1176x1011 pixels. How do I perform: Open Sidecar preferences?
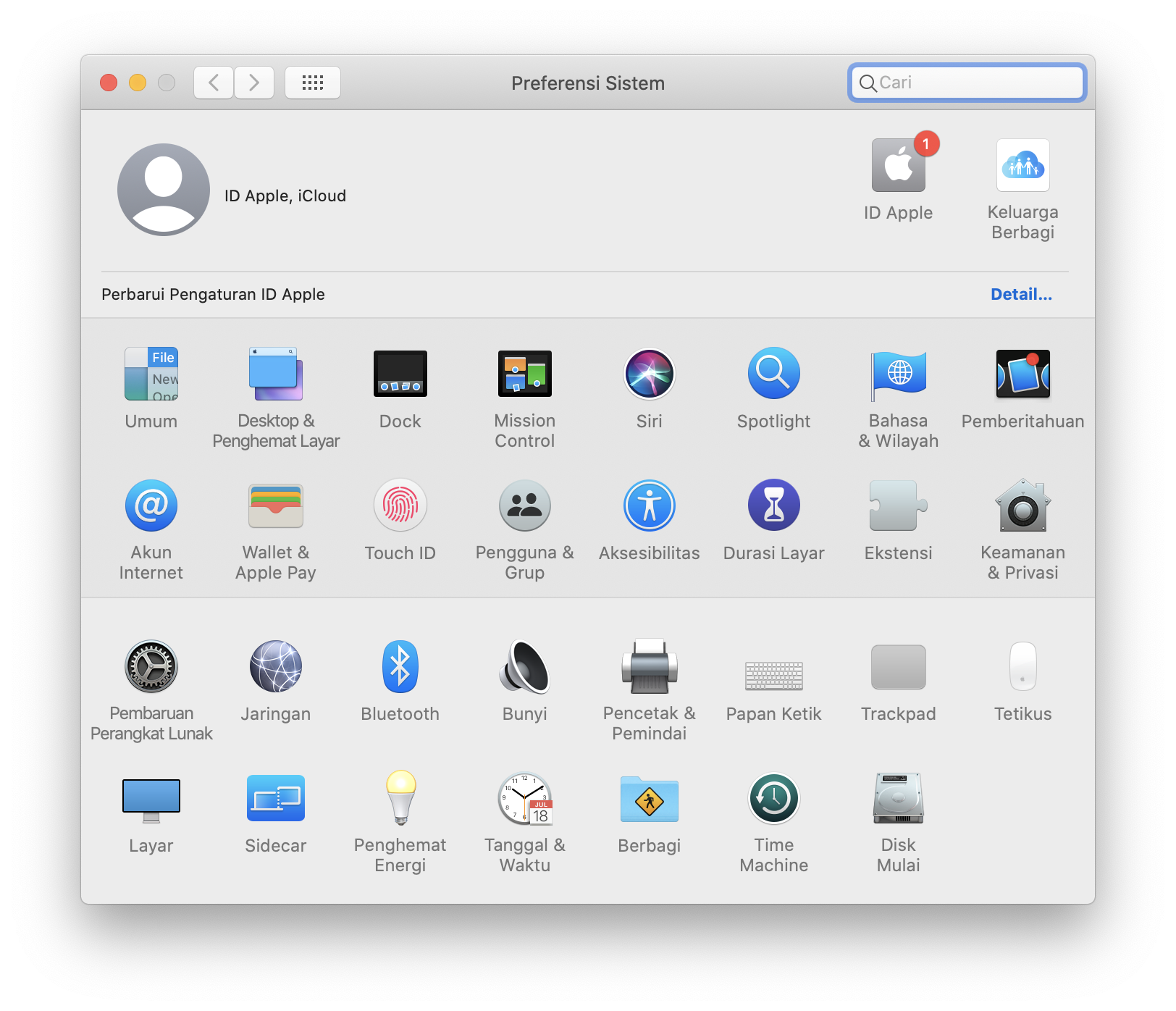point(275,799)
